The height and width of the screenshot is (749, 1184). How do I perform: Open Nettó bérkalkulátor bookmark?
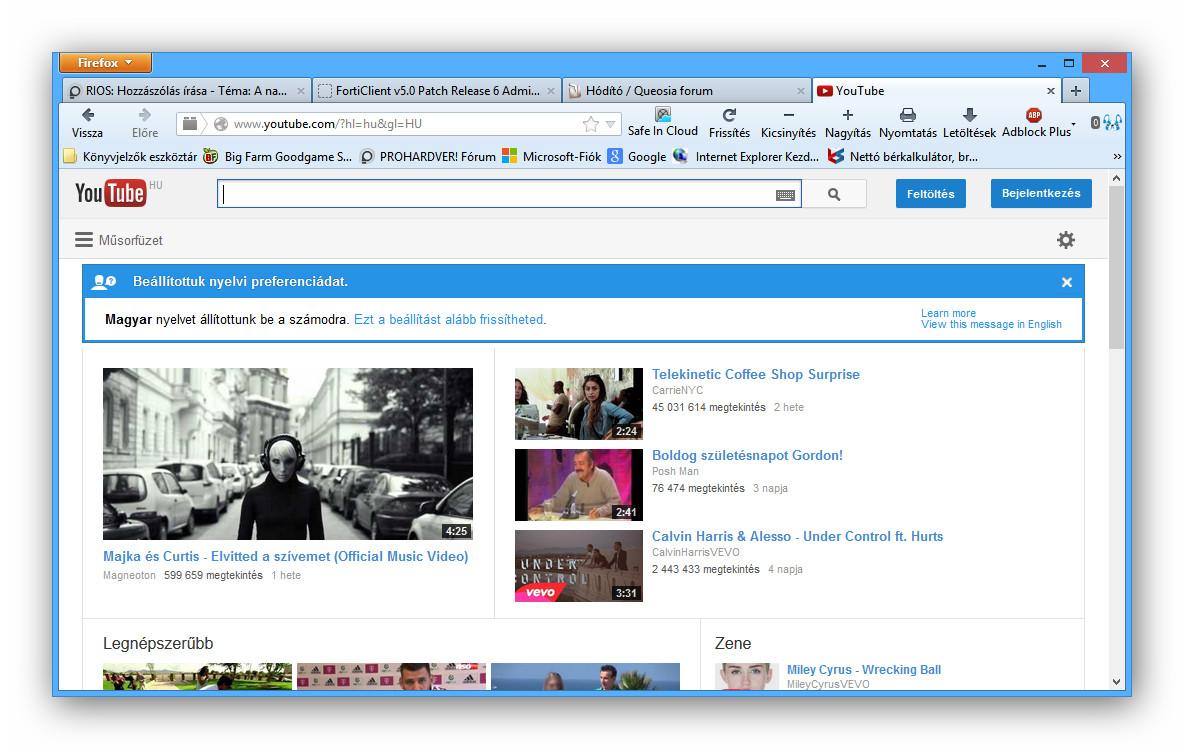[x=902, y=156]
